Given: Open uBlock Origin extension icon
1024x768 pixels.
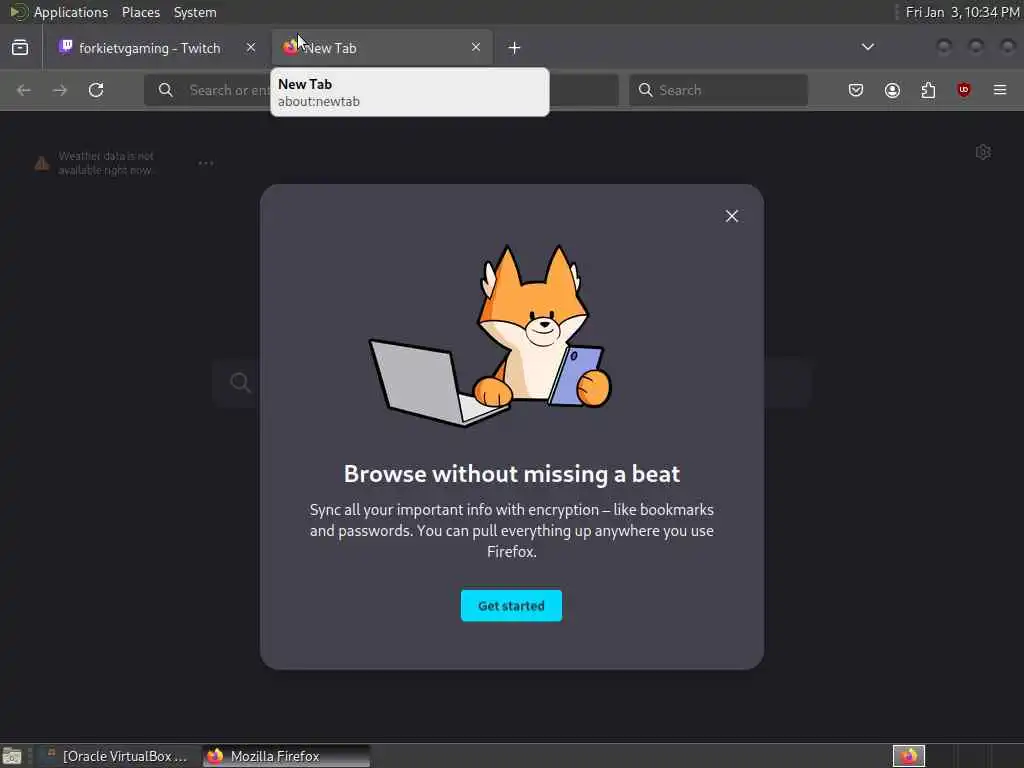Looking at the screenshot, I should [964, 89].
